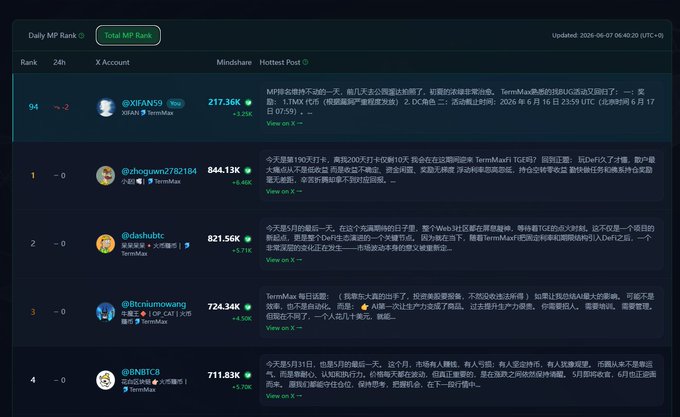Click the +3.25K mindshare change
This screenshot has height=417, width=680.
pyautogui.click(x=242, y=114)
